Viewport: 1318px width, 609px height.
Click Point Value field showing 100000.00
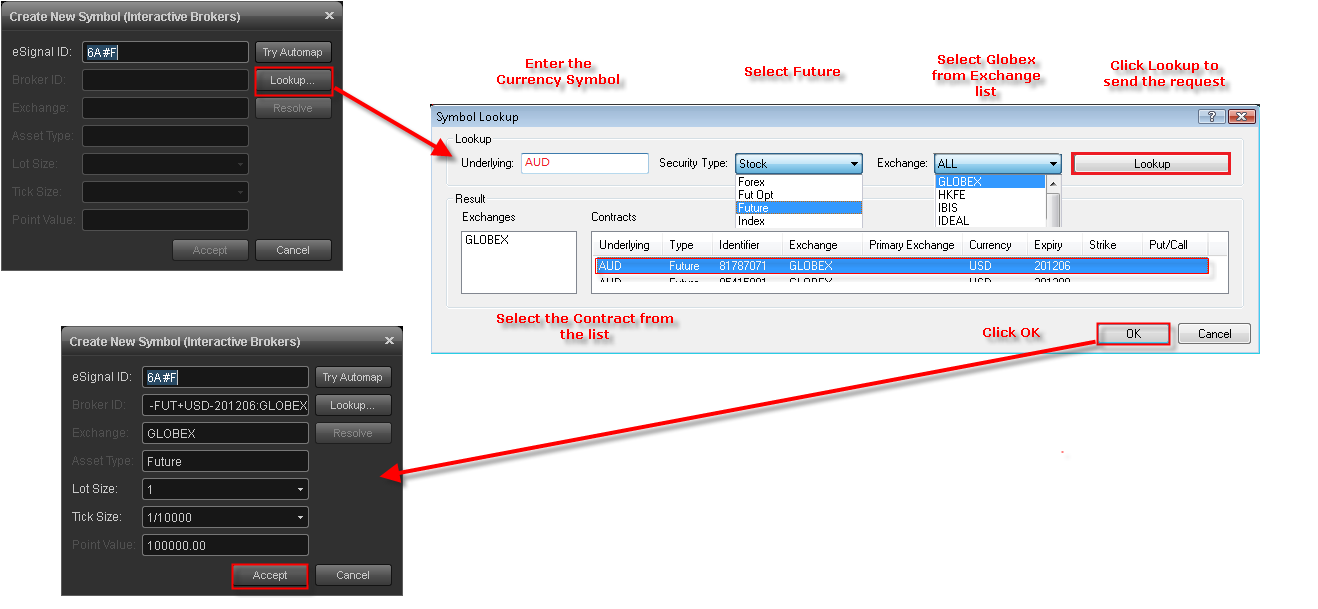pyautogui.click(x=225, y=545)
